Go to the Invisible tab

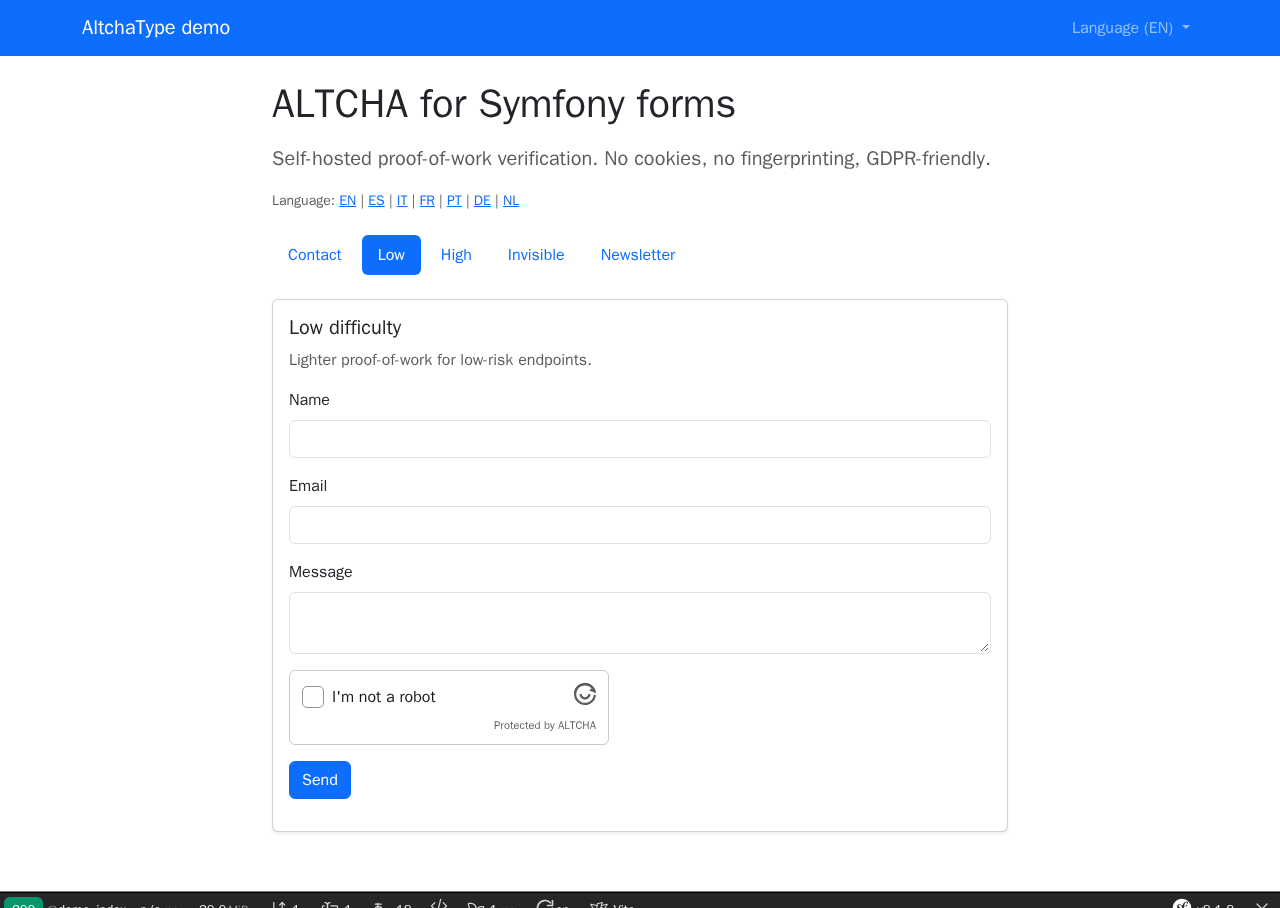pyautogui.click(x=536, y=255)
